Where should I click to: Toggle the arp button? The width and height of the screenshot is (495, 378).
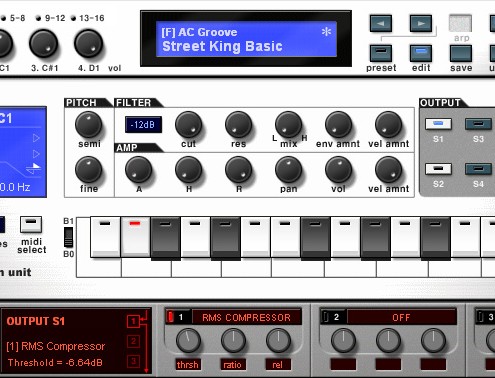pos(460,23)
